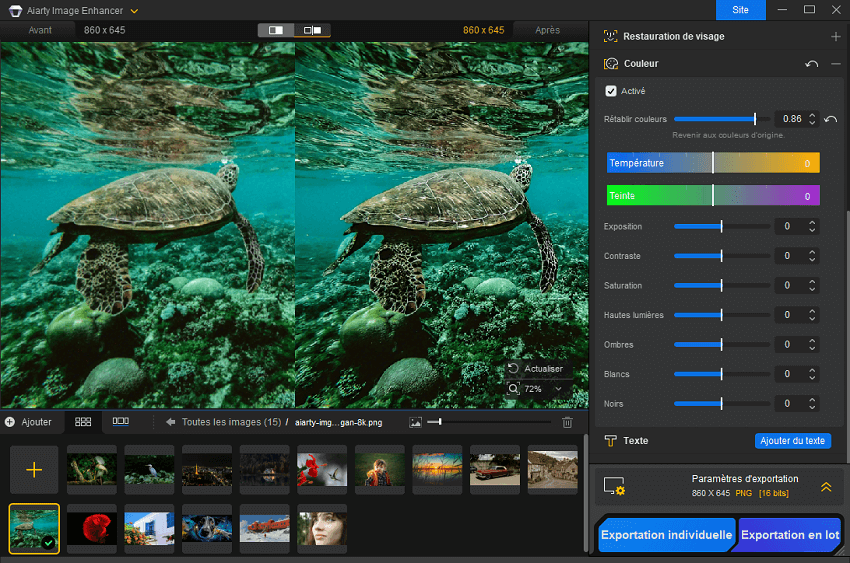Open the 72% zoom level dropdown
Screen dimensions: 850x563
point(557,389)
